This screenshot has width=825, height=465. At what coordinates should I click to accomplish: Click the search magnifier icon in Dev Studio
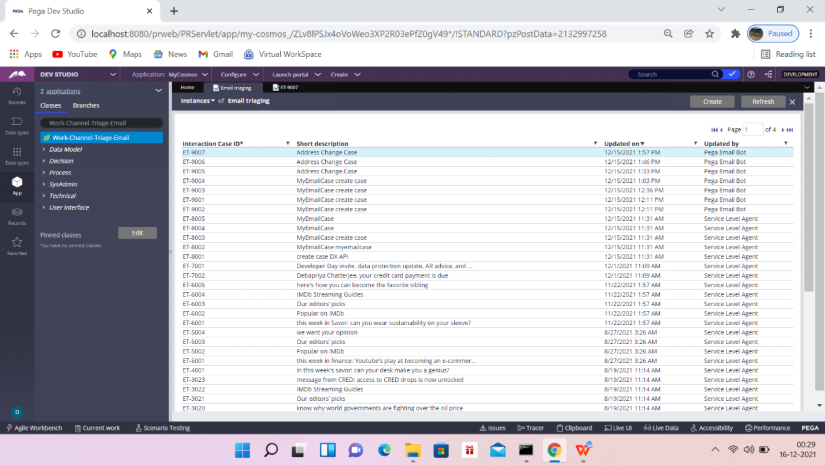click(715, 74)
